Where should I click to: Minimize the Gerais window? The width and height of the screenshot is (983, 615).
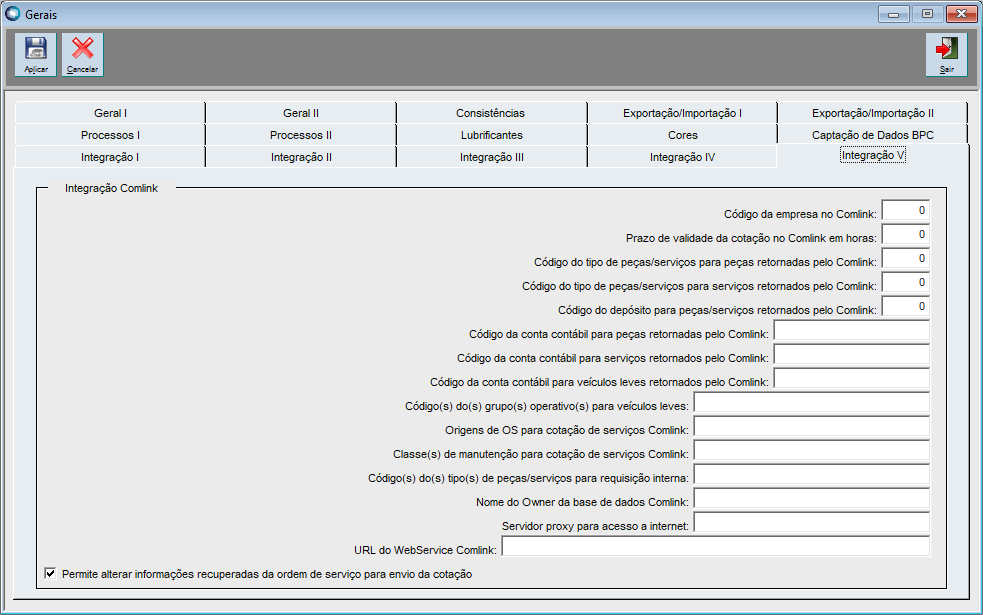(893, 14)
